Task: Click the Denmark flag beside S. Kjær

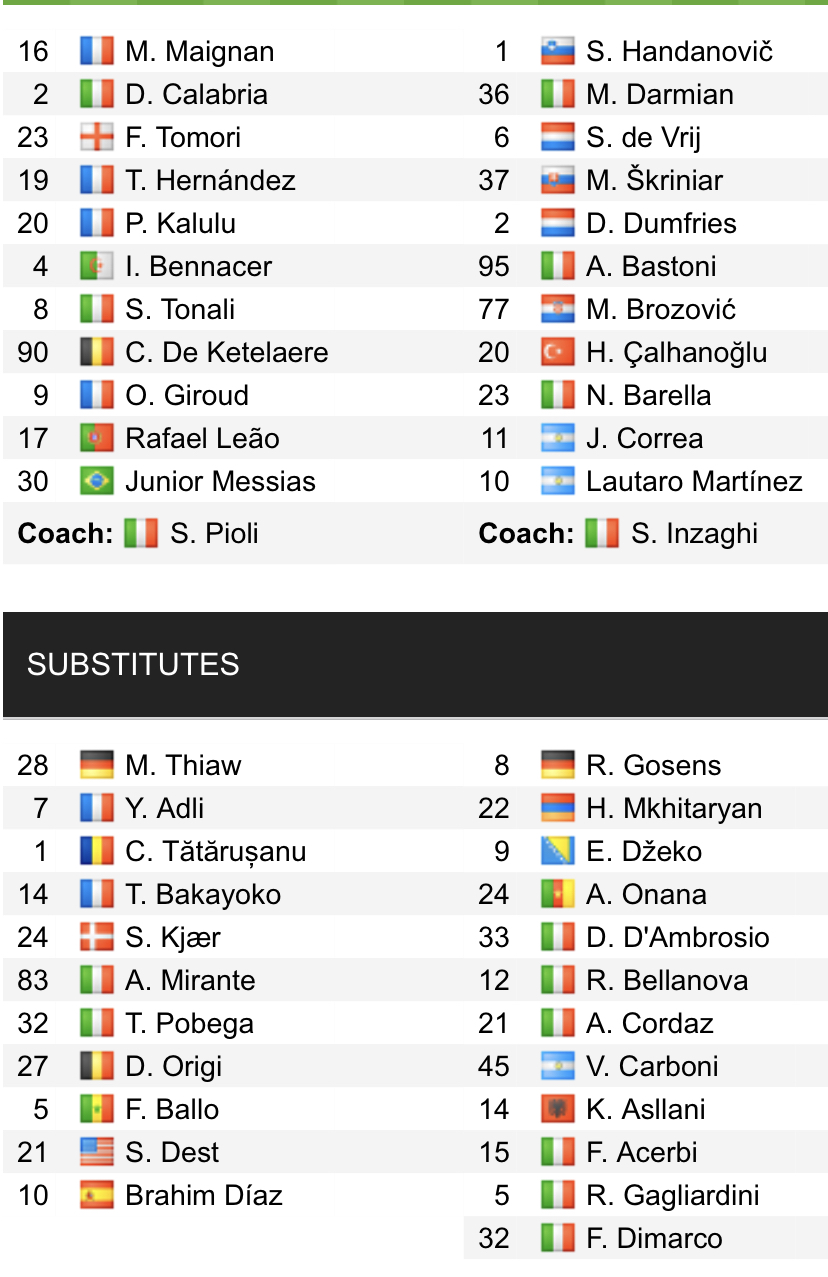Action: click(x=97, y=937)
